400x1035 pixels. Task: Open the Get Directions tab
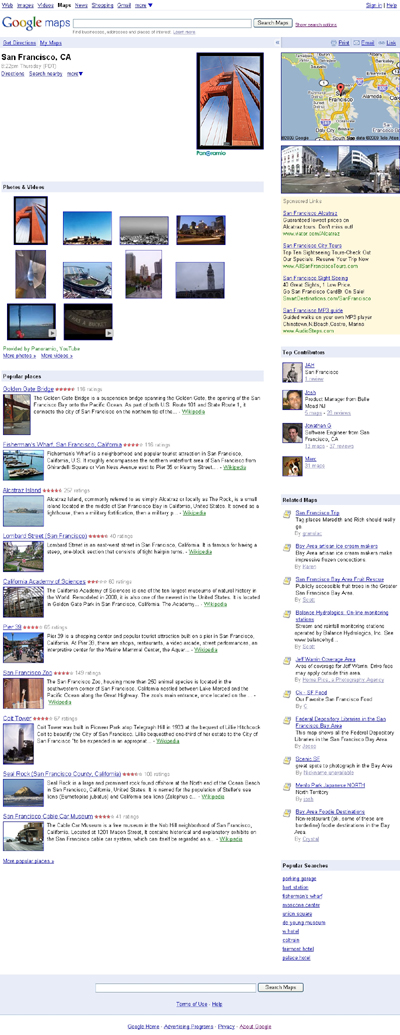19,42
